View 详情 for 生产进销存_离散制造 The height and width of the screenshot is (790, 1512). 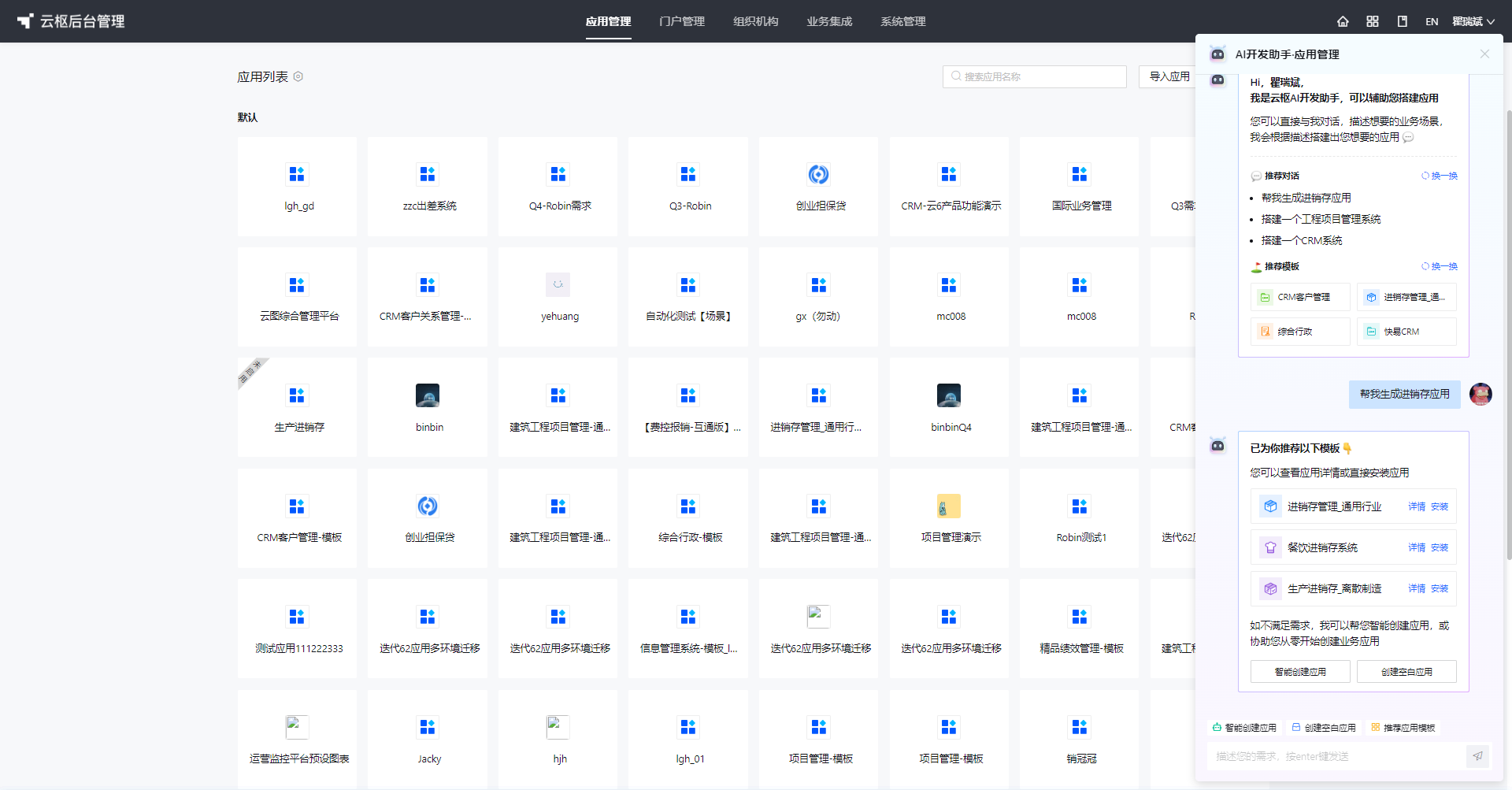(x=1417, y=588)
